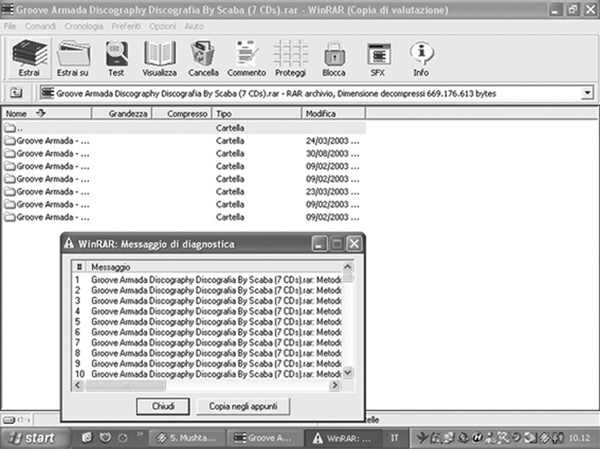The image size is (600, 449).
Task: Click the Messaggio column header
Action: pyautogui.click(x=214, y=267)
